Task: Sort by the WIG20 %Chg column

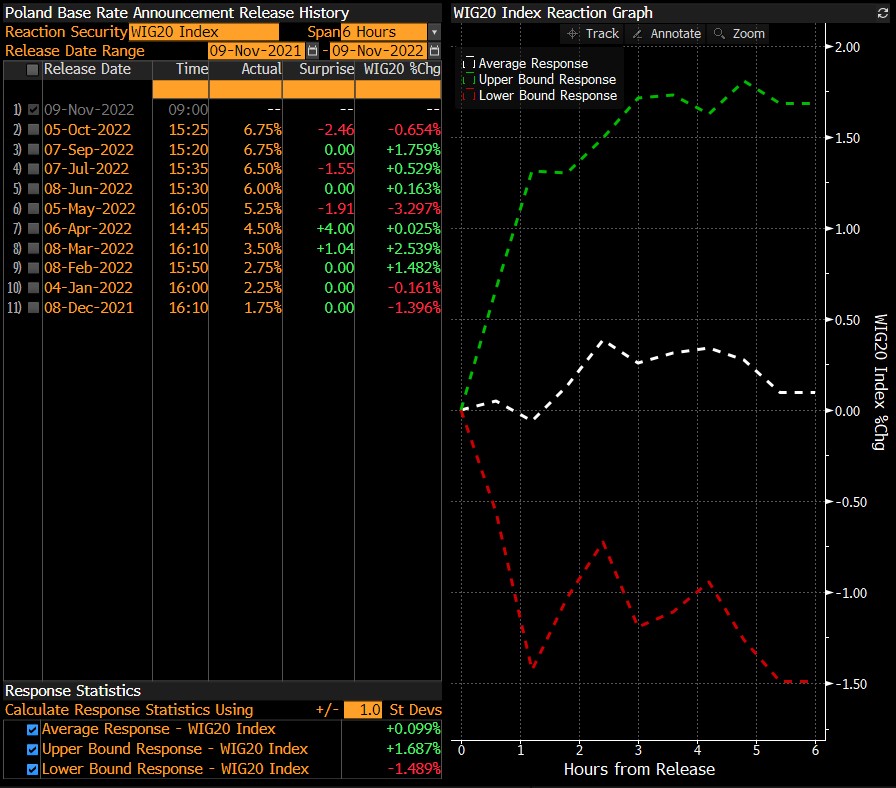Action: [398, 70]
